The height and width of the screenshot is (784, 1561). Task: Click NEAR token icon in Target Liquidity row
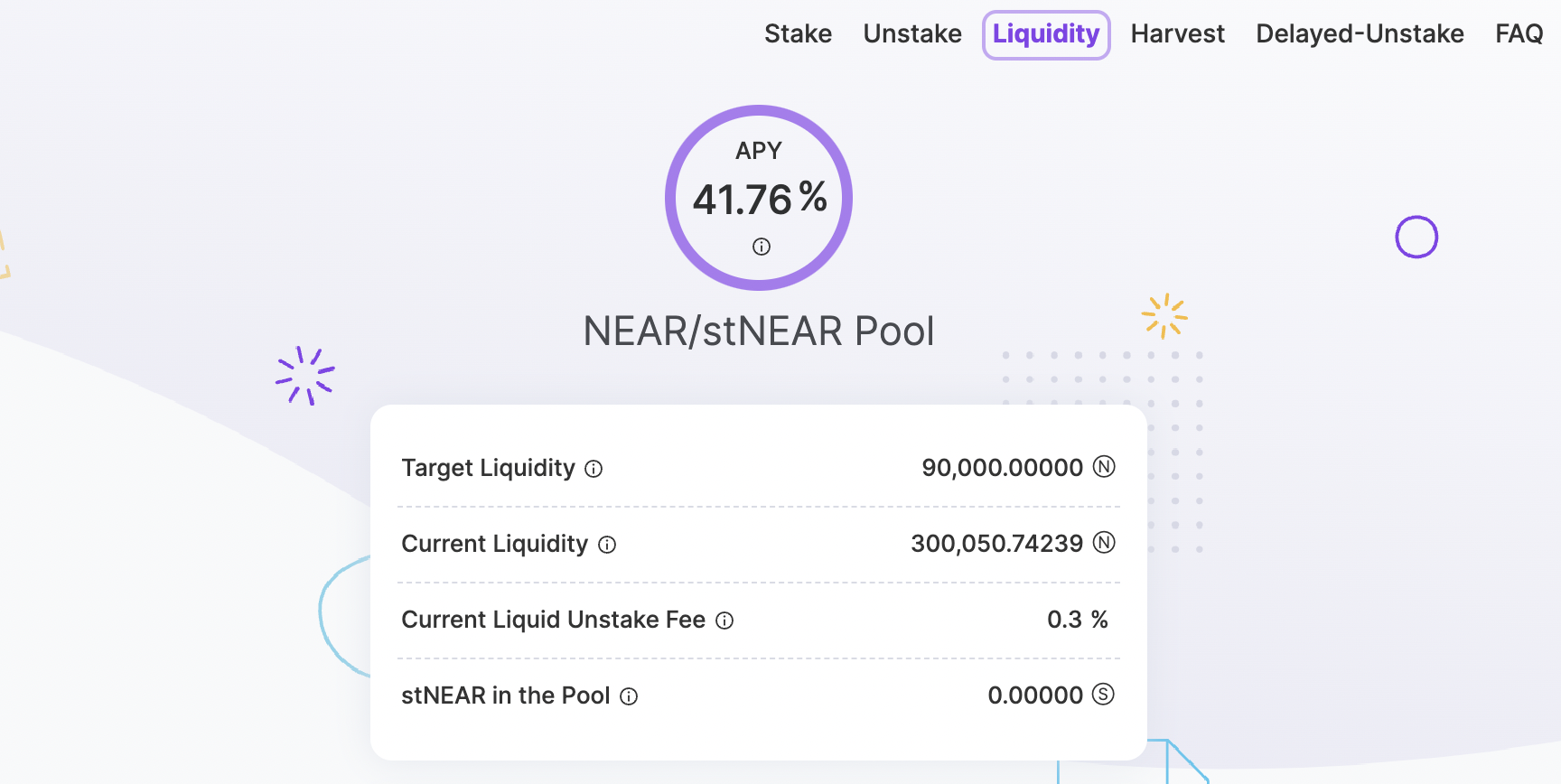coord(1104,467)
